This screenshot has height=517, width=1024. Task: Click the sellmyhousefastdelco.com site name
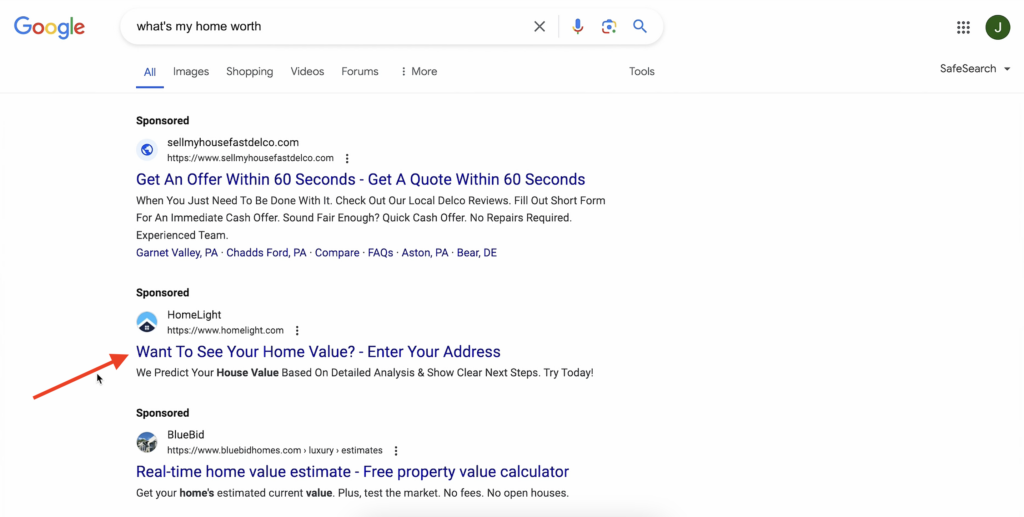click(x=233, y=142)
